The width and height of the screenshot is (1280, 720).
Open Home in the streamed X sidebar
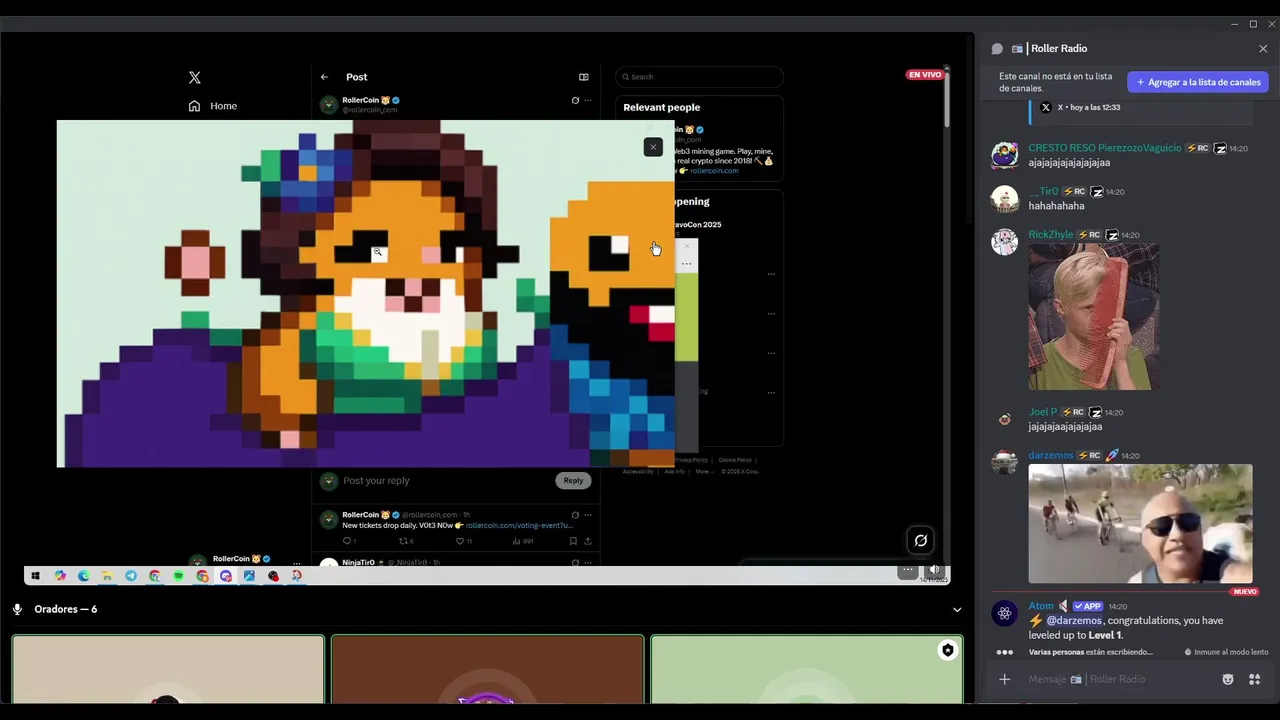[213, 106]
